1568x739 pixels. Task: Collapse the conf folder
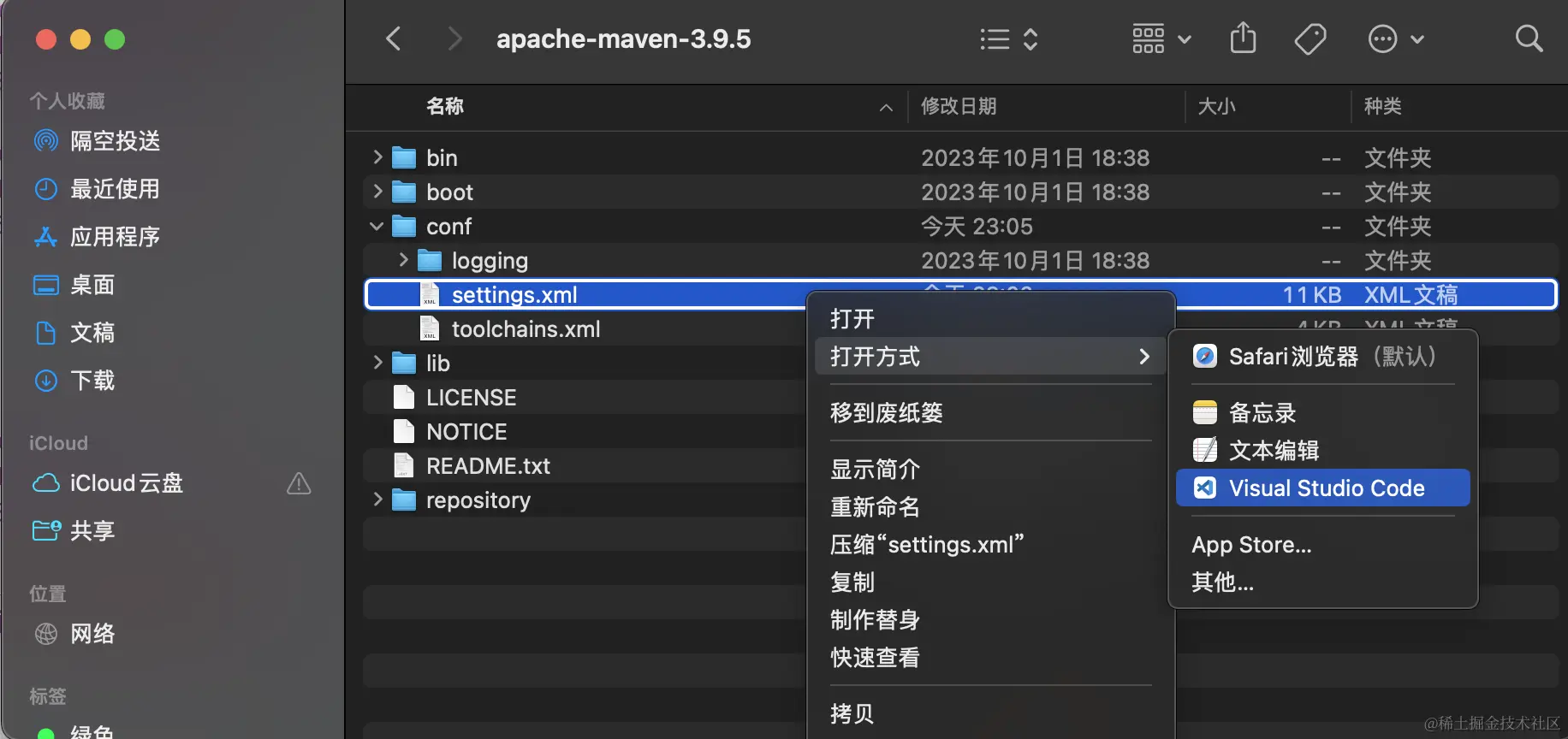377,227
